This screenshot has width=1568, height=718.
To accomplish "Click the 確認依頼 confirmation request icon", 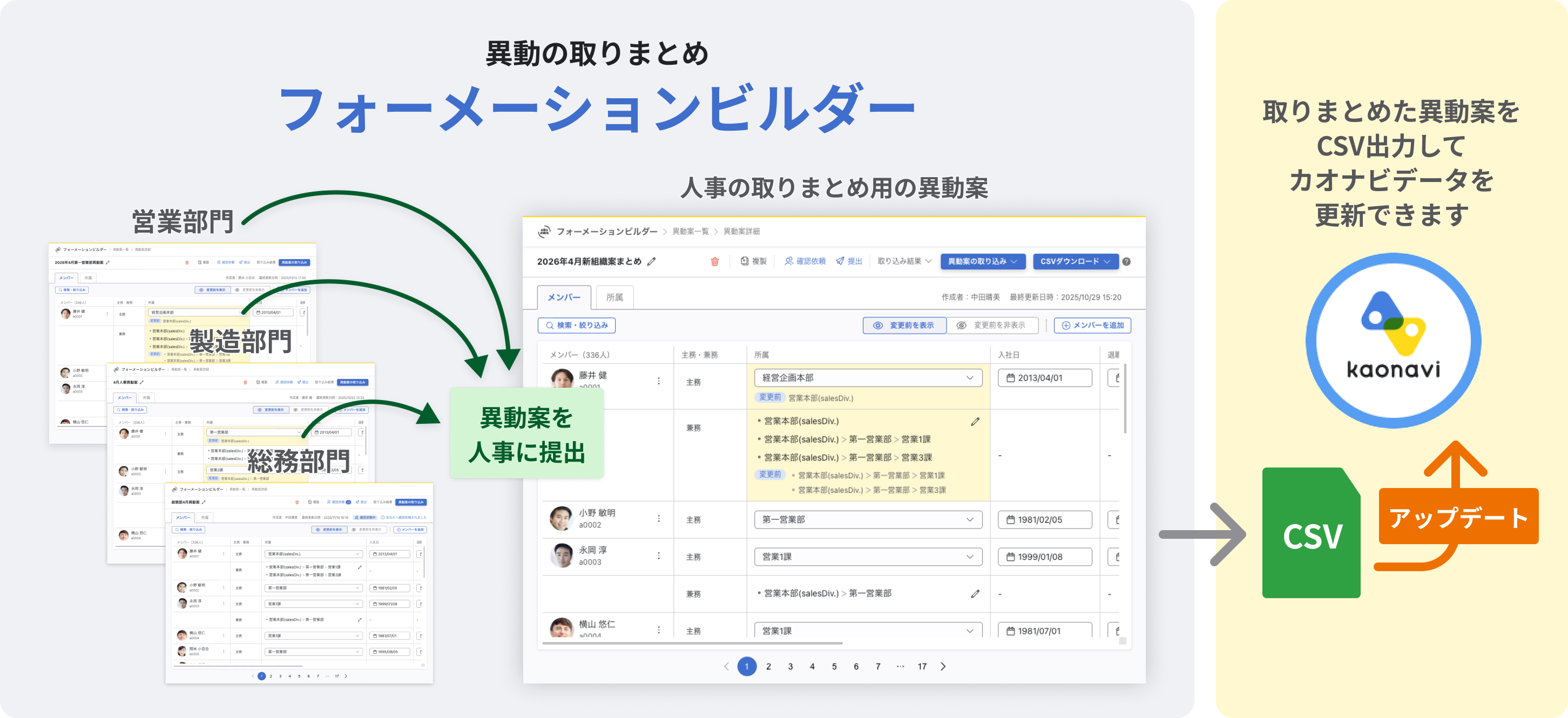I will pos(790,262).
